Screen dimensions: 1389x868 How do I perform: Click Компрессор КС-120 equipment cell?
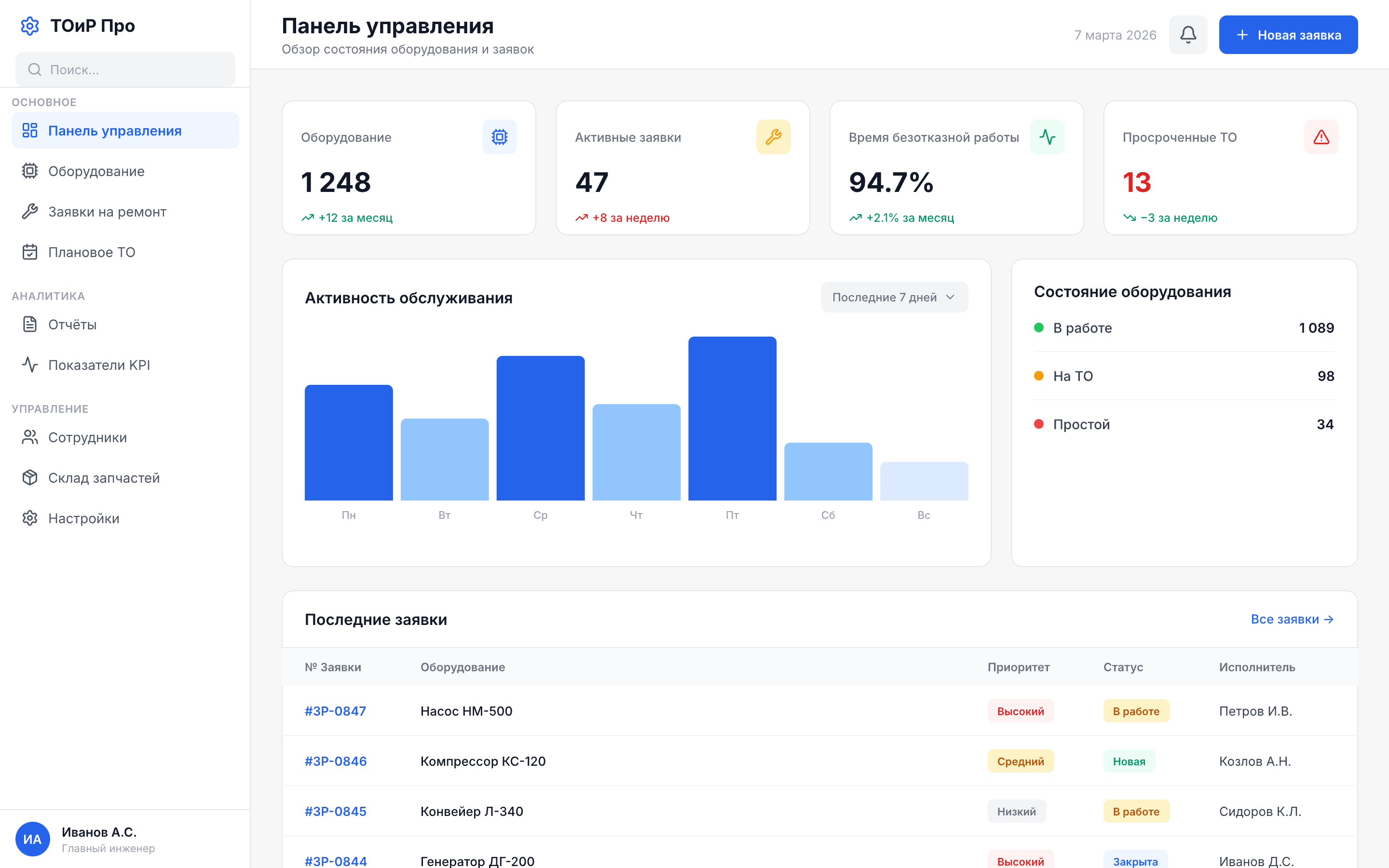pos(483,761)
